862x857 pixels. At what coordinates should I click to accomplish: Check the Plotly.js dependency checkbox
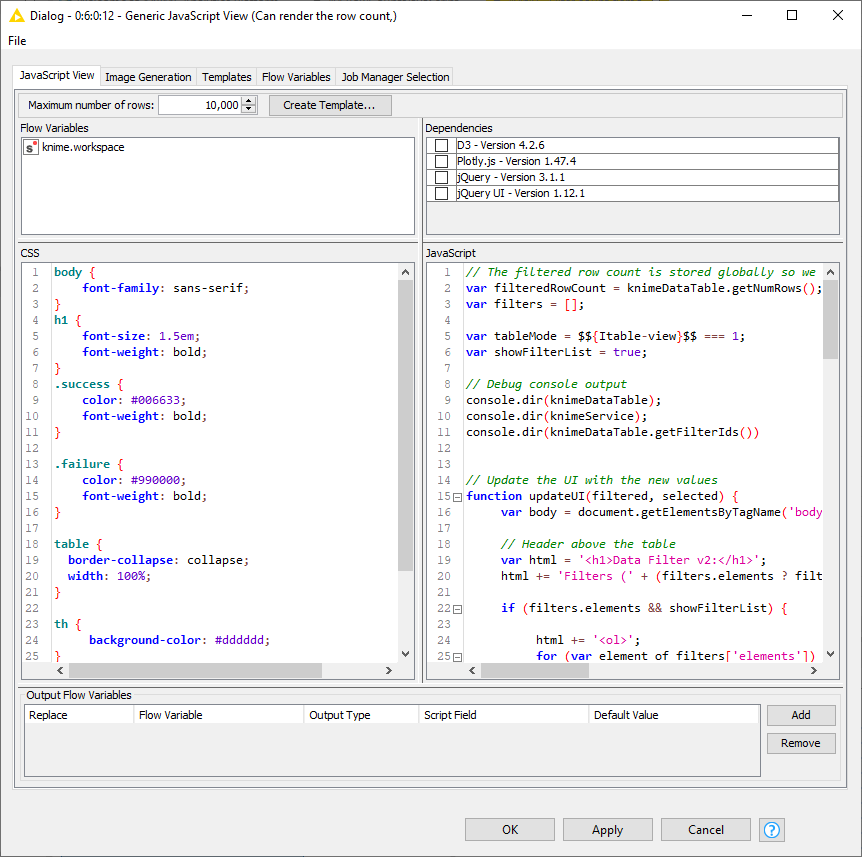pyautogui.click(x=441, y=162)
